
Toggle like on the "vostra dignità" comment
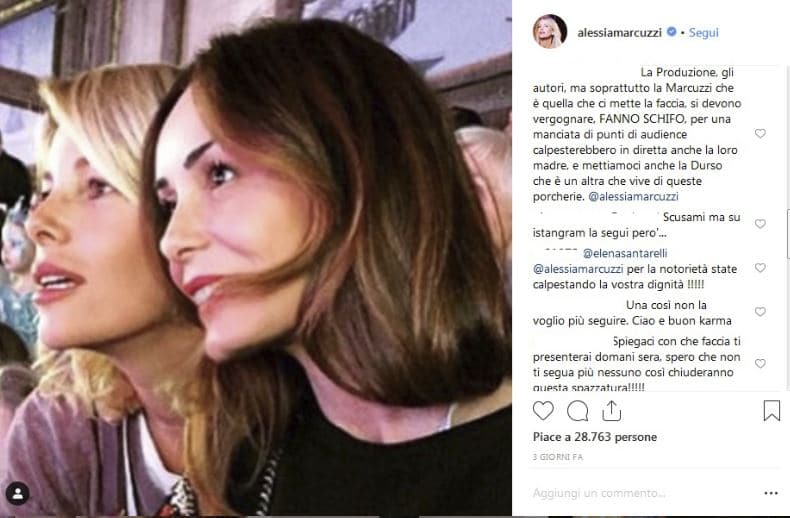[760, 268]
